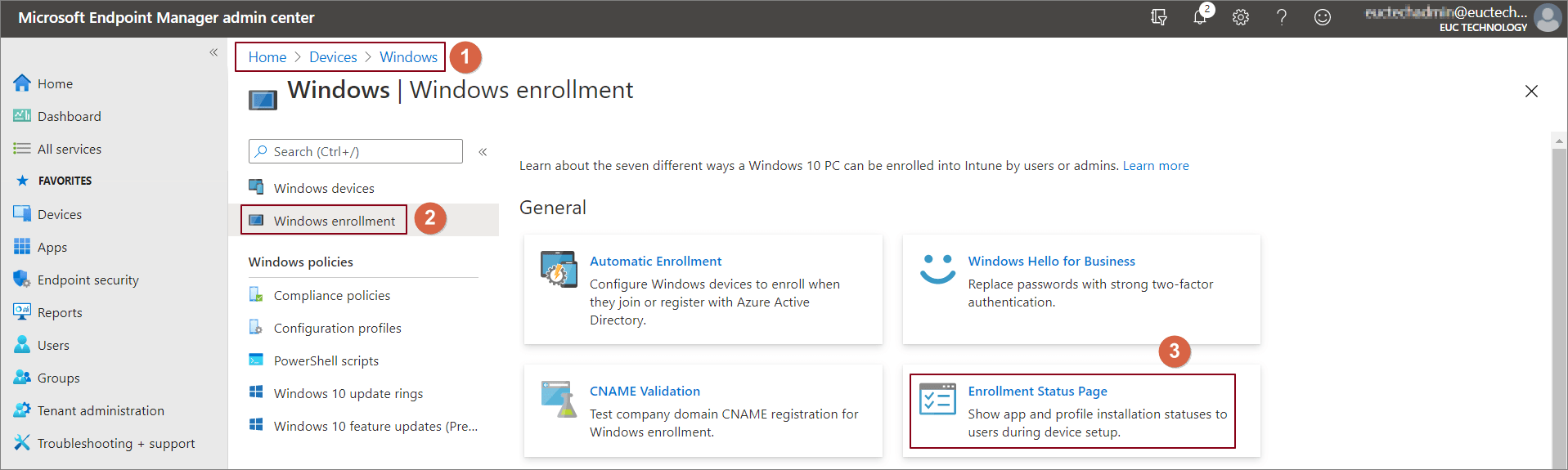Screen dimensions: 1568x470
Task: Click the Tenant administration label
Action: click(x=101, y=410)
